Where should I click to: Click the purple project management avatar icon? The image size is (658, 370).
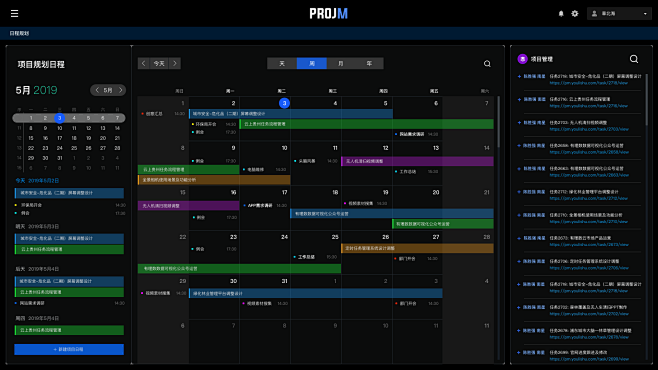[522, 59]
